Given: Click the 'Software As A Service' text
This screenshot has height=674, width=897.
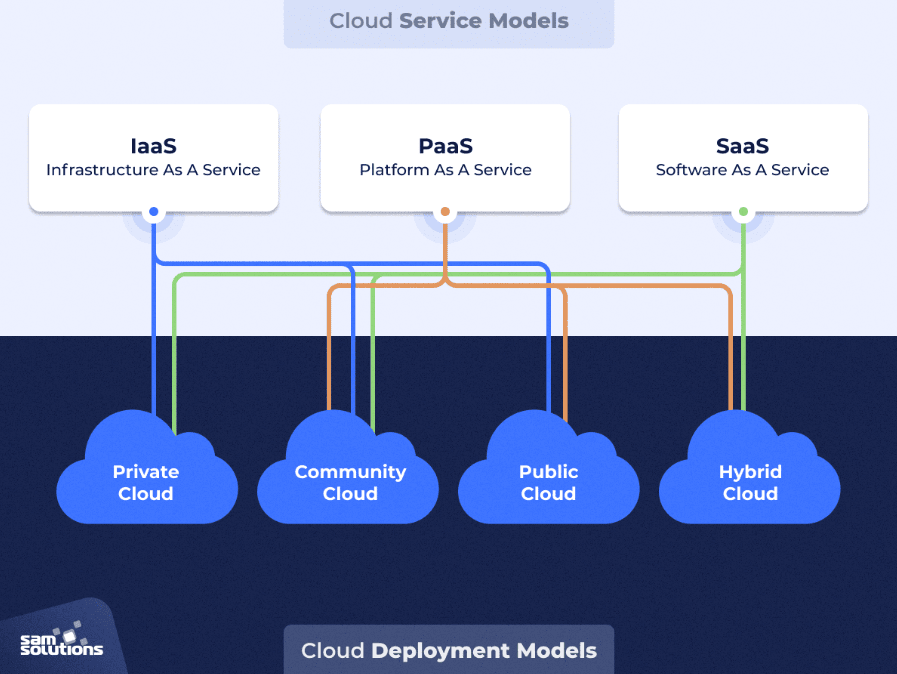Looking at the screenshot, I should [x=743, y=170].
